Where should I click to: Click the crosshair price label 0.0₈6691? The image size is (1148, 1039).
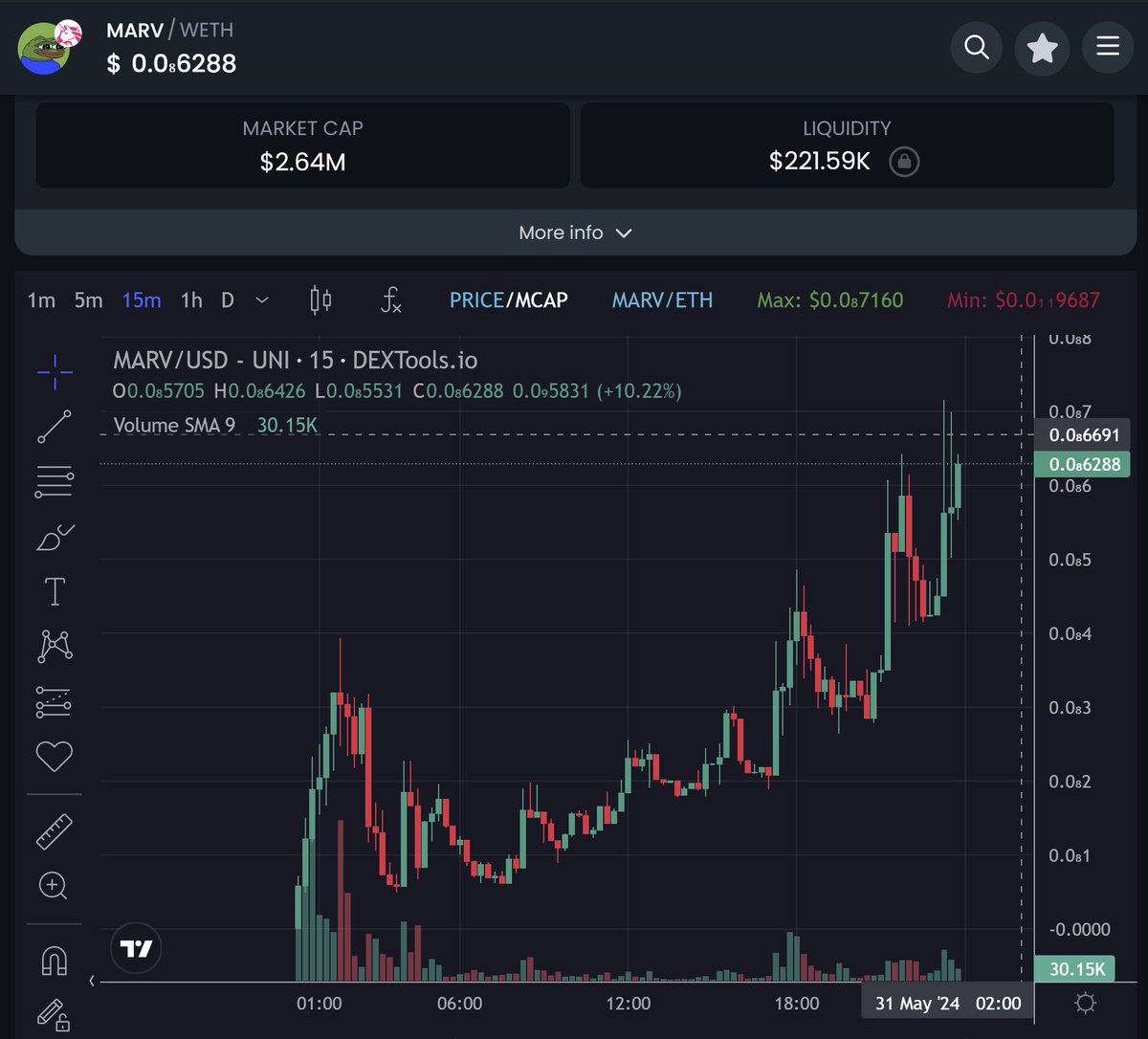[1083, 434]
